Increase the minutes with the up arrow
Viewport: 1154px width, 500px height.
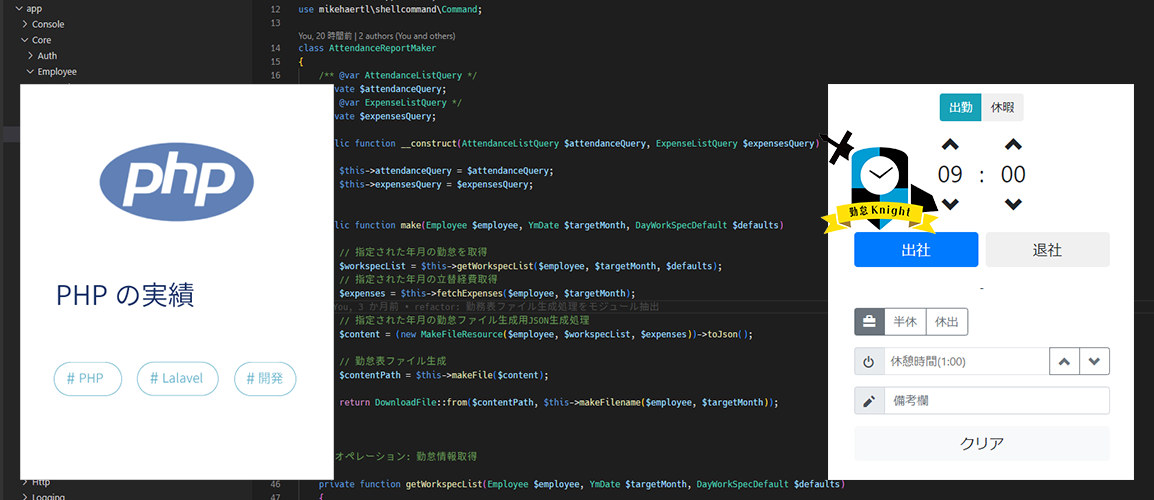(x=1013, y=145)
